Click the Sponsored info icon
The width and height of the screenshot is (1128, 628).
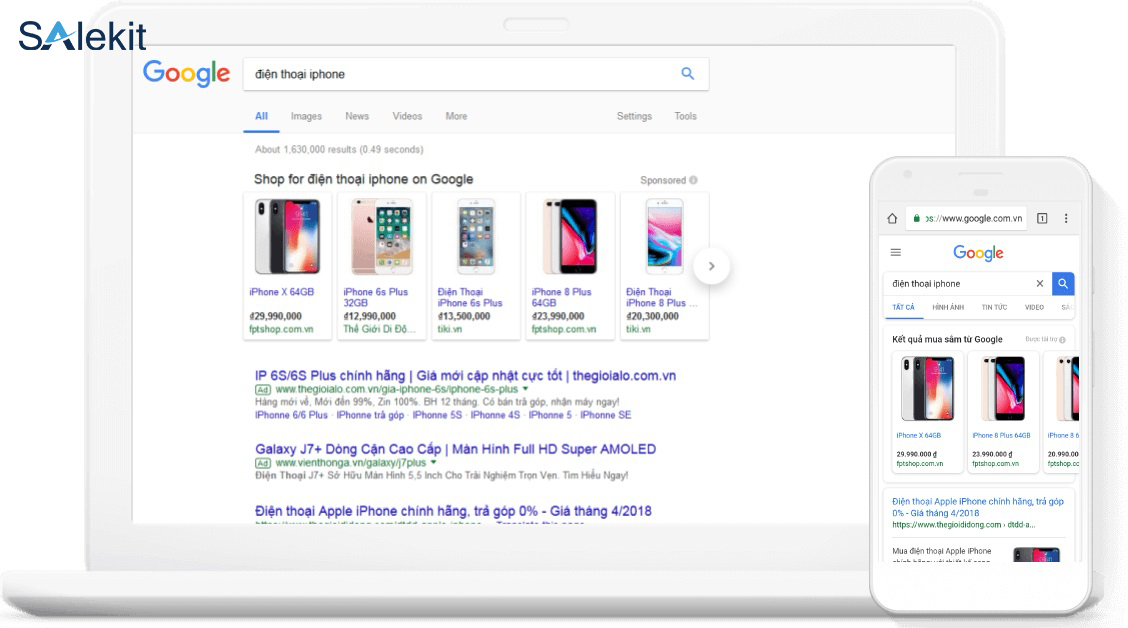click(x=693, y=180)
